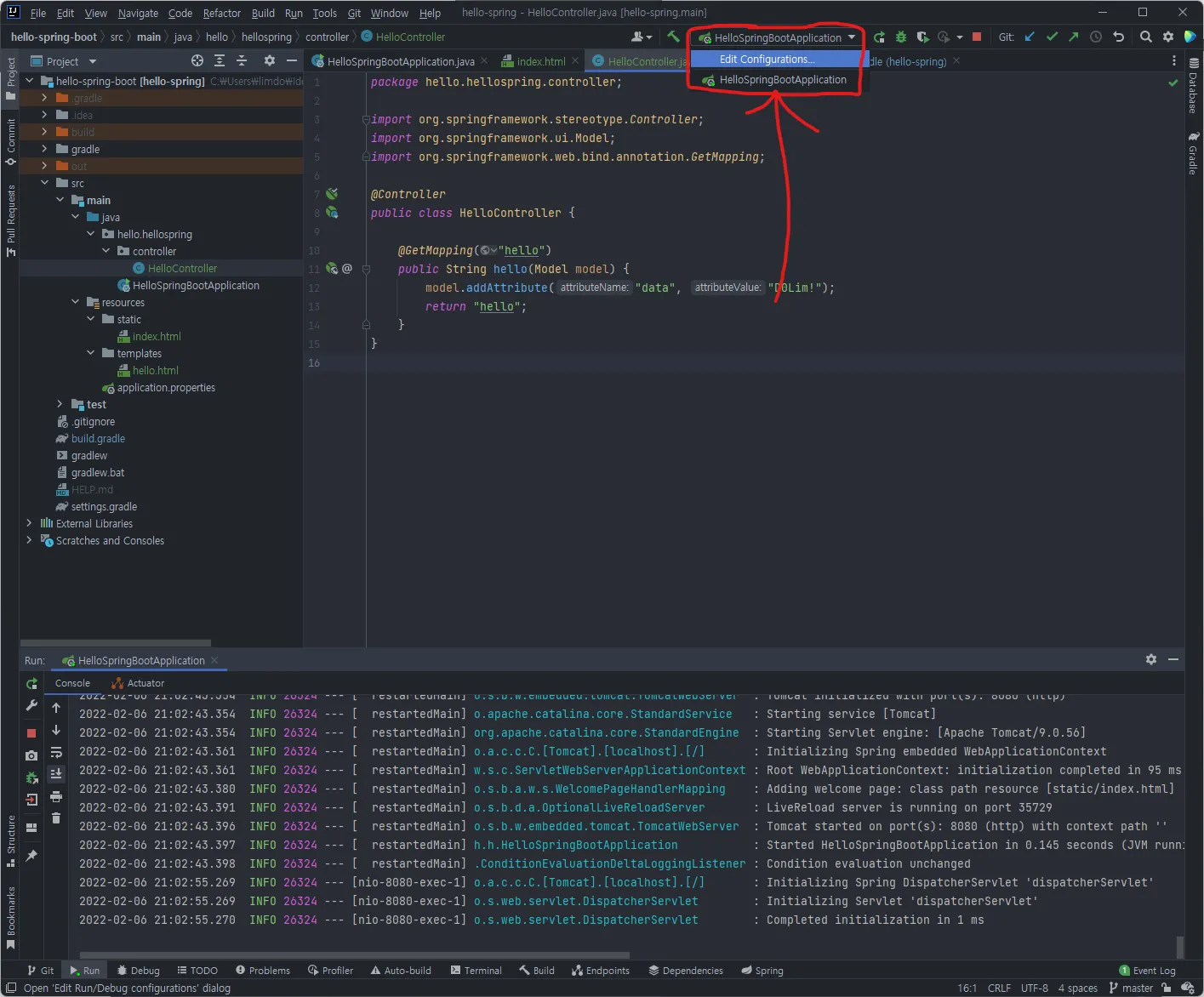Viewport: 1204px width, 997px height.
Task: Open the Event Log in status bar
Action: (1148, 971)
